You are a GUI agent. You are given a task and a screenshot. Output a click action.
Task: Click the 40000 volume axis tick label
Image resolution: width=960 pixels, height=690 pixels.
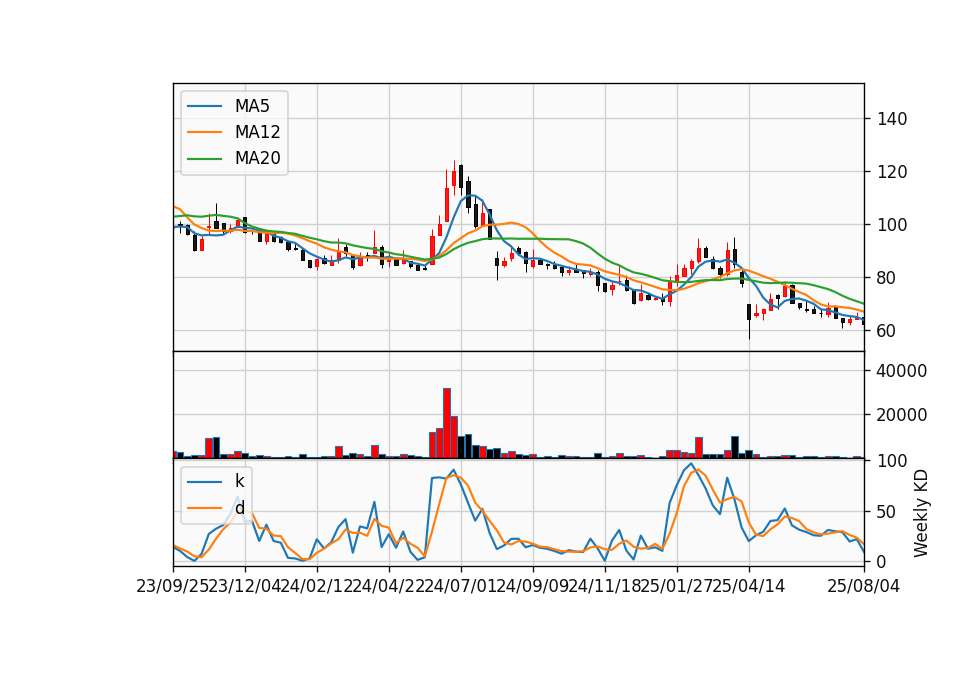click(x=902, y=371)
